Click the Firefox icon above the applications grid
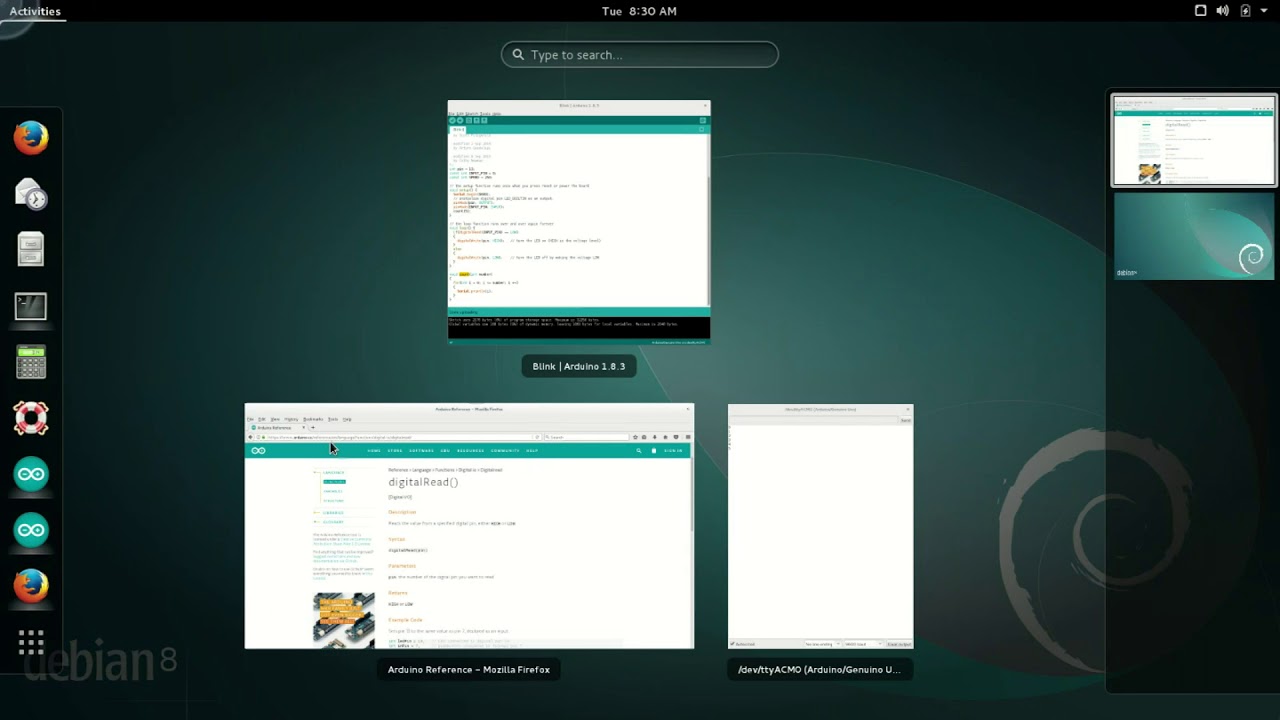Image resolution: width=1280 pixels, height=720 pixels. pos(31,586)
